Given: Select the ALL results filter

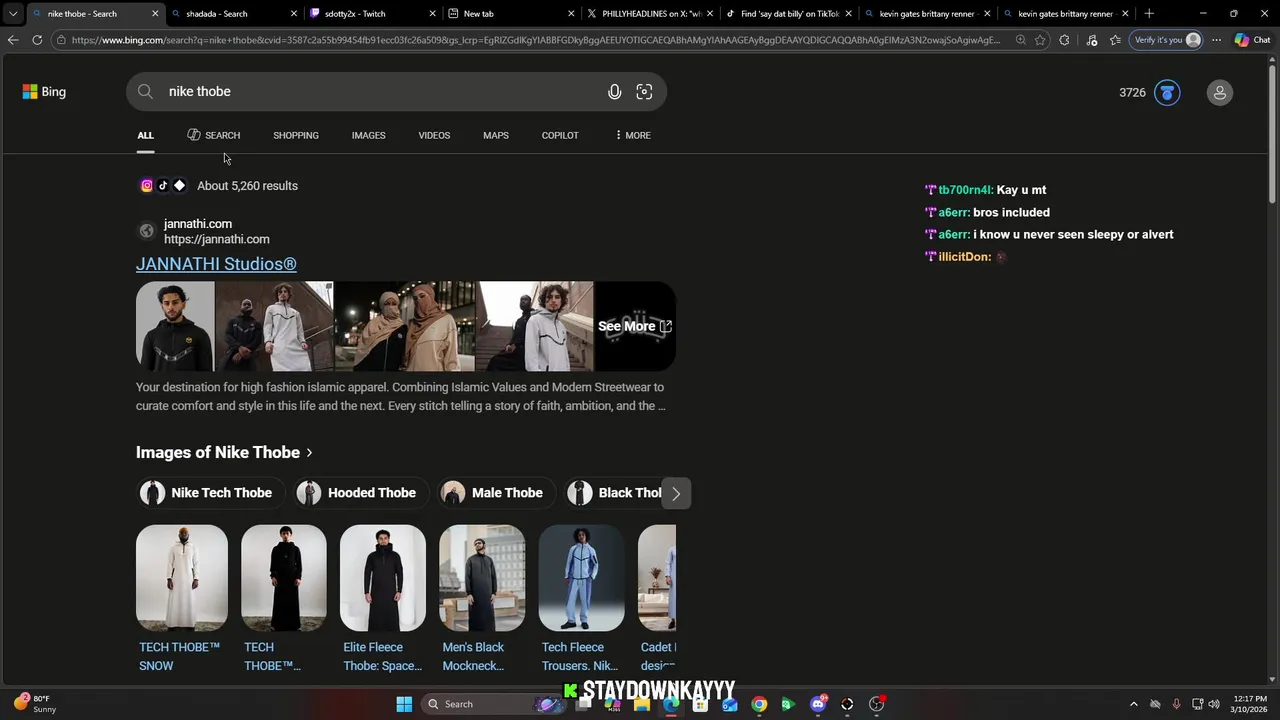Looking at the screenshot, I should (146, 136).
